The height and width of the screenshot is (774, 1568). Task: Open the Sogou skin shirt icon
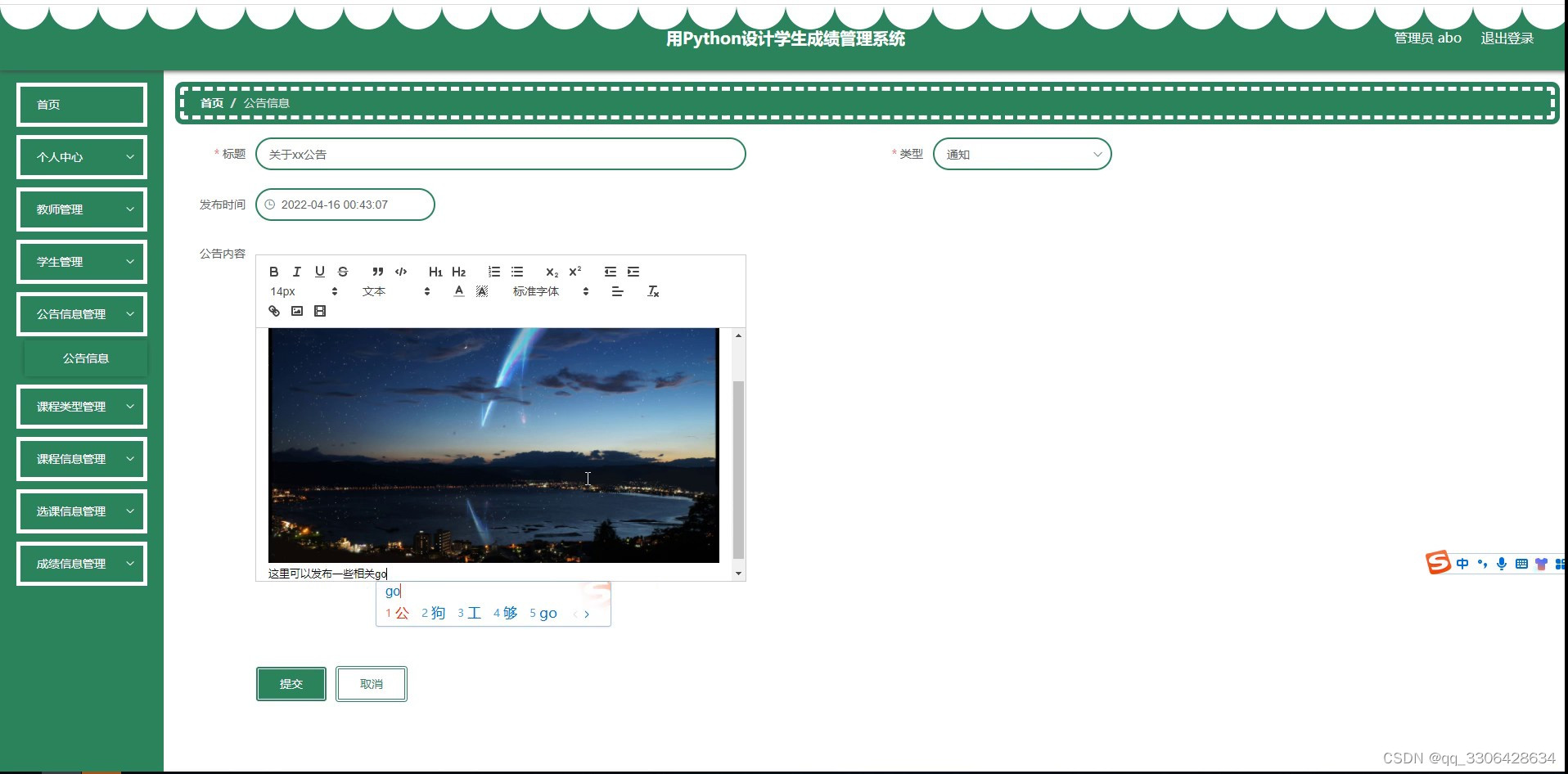tap(1541, 564)
